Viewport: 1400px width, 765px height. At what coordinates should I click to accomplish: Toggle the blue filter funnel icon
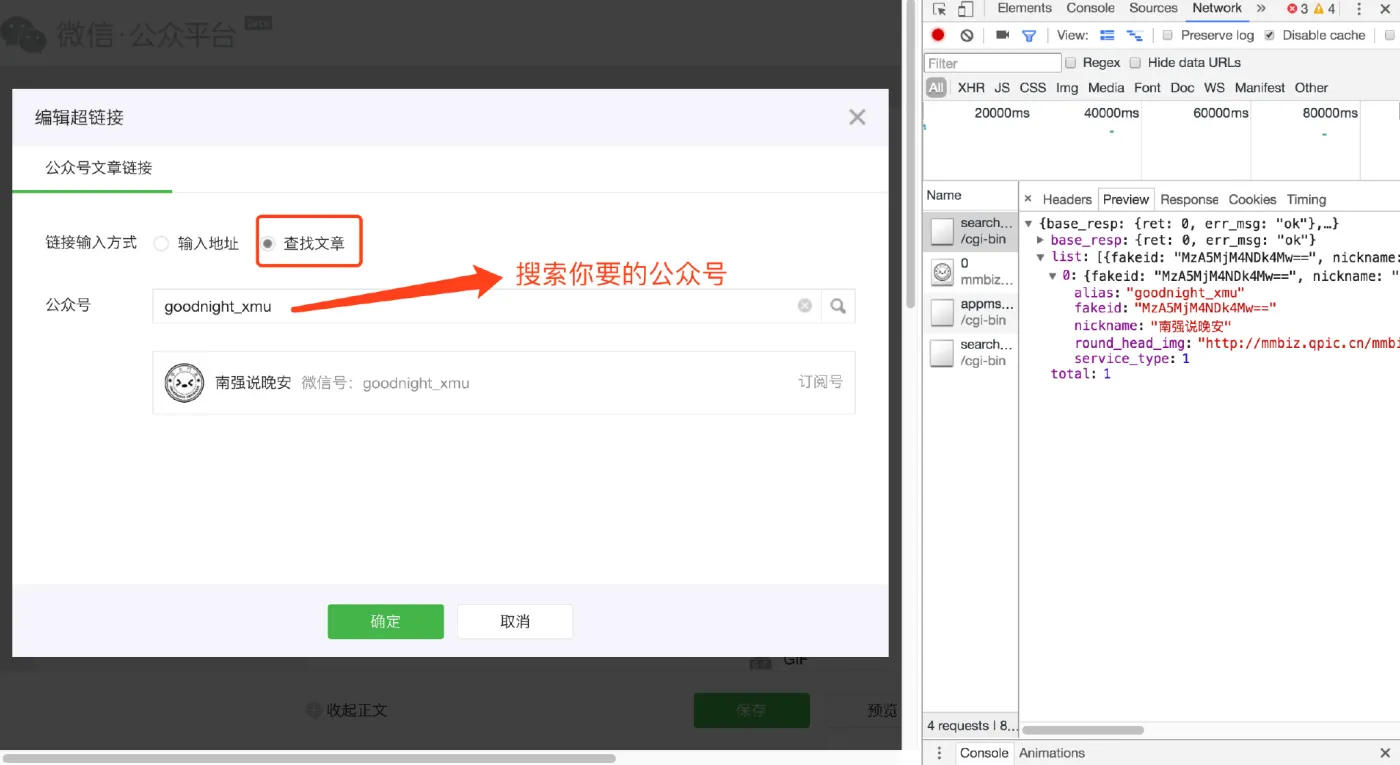pyautogui.click(x=1029, y=35)
